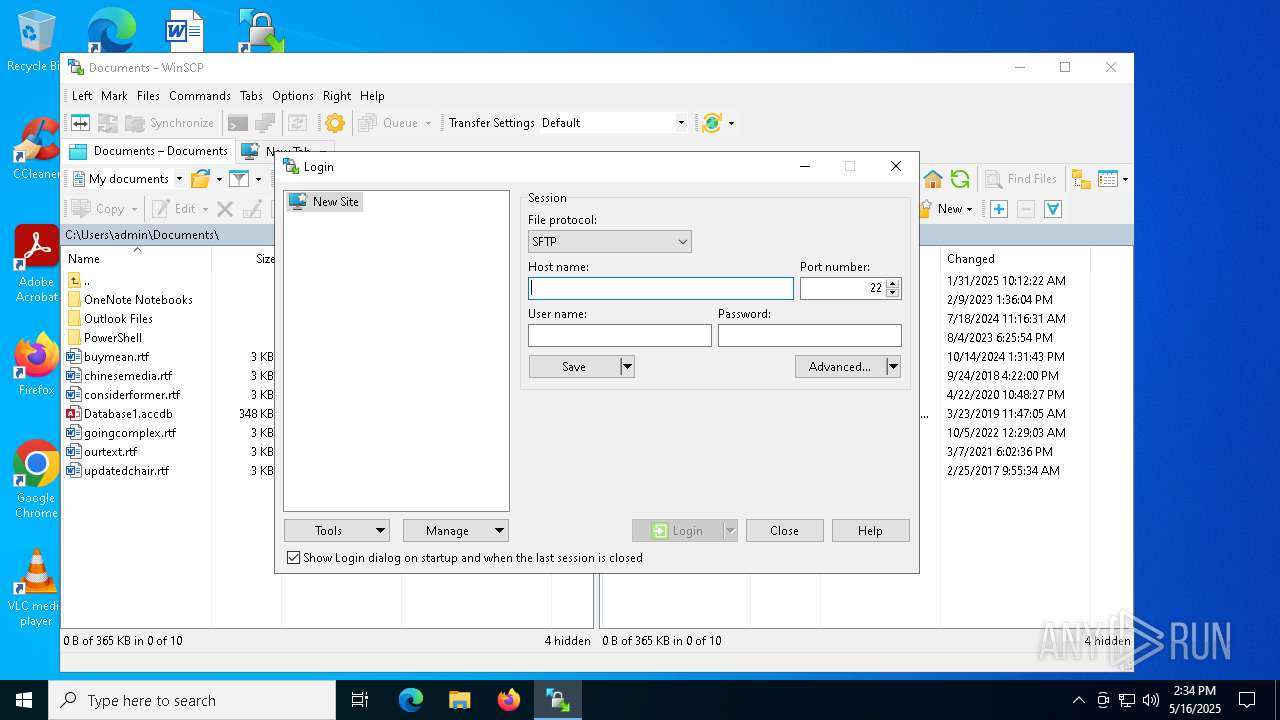Click the Password input field

click(810, 335)
